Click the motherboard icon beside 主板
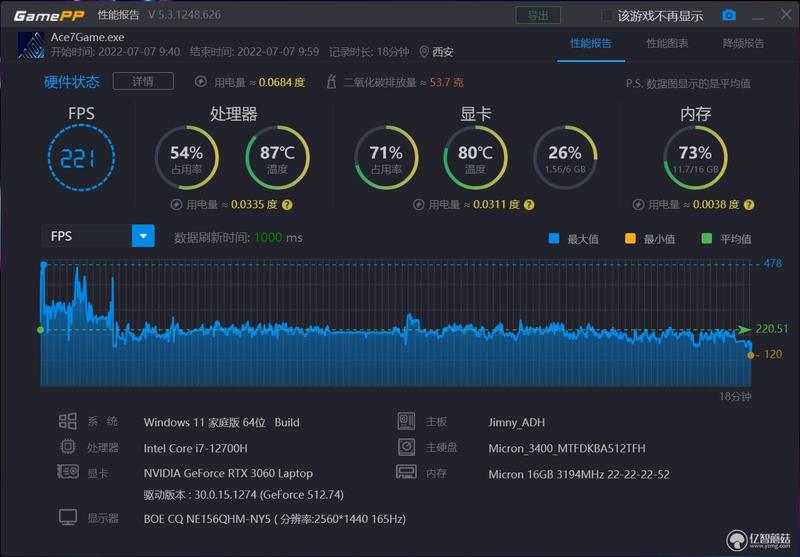Image resolution: width=800 pixels, height=557 pixels. 407,421
